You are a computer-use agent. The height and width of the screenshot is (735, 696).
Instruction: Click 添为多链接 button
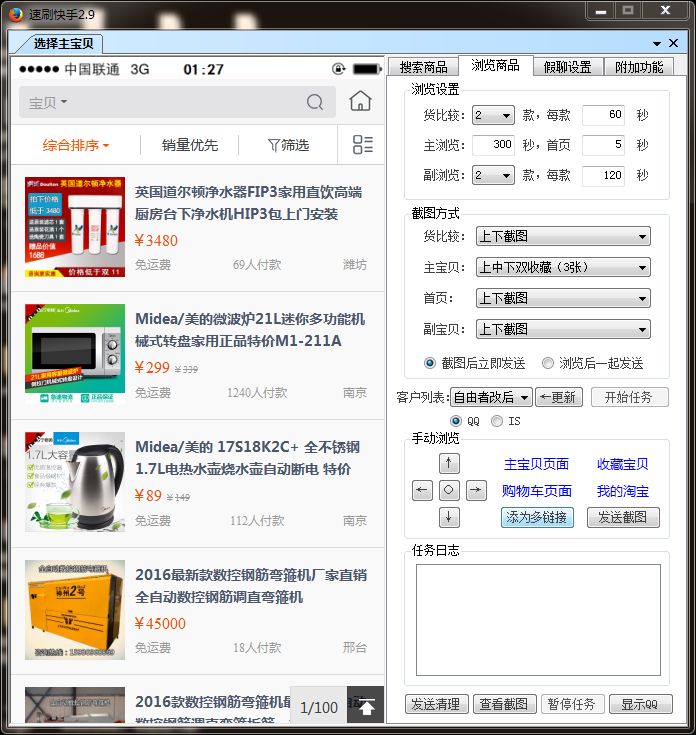tap(537, 518)
